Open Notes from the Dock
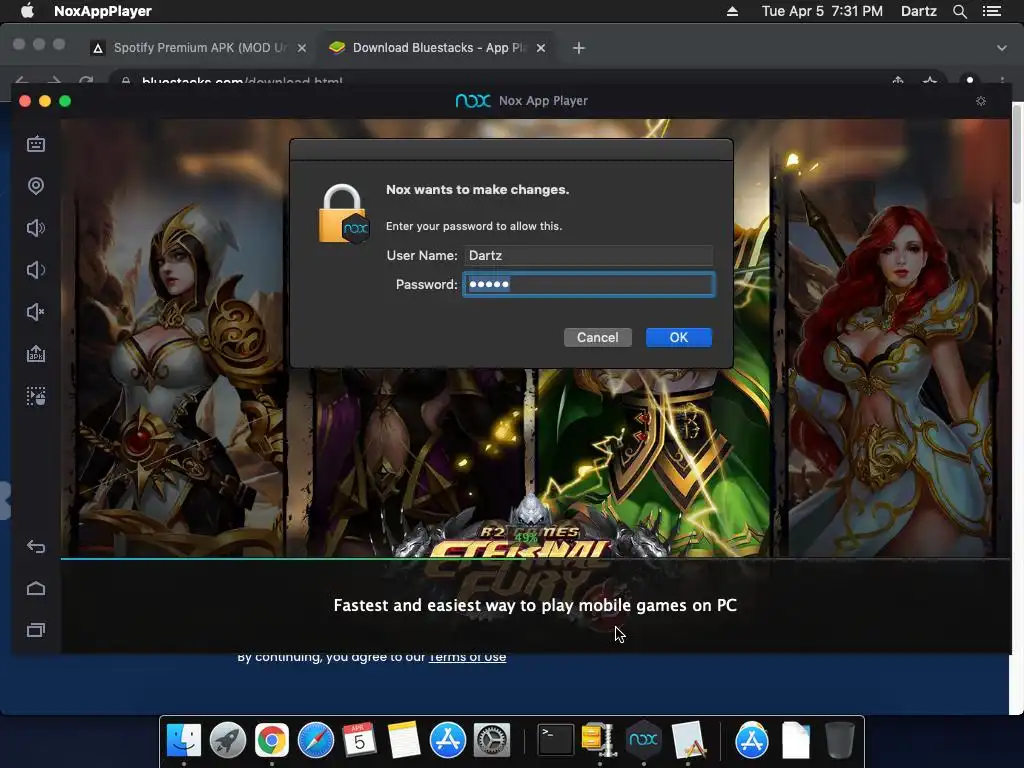Viewport: 1024px width, 768px height. pyautogui.click(x=404, y=740)
